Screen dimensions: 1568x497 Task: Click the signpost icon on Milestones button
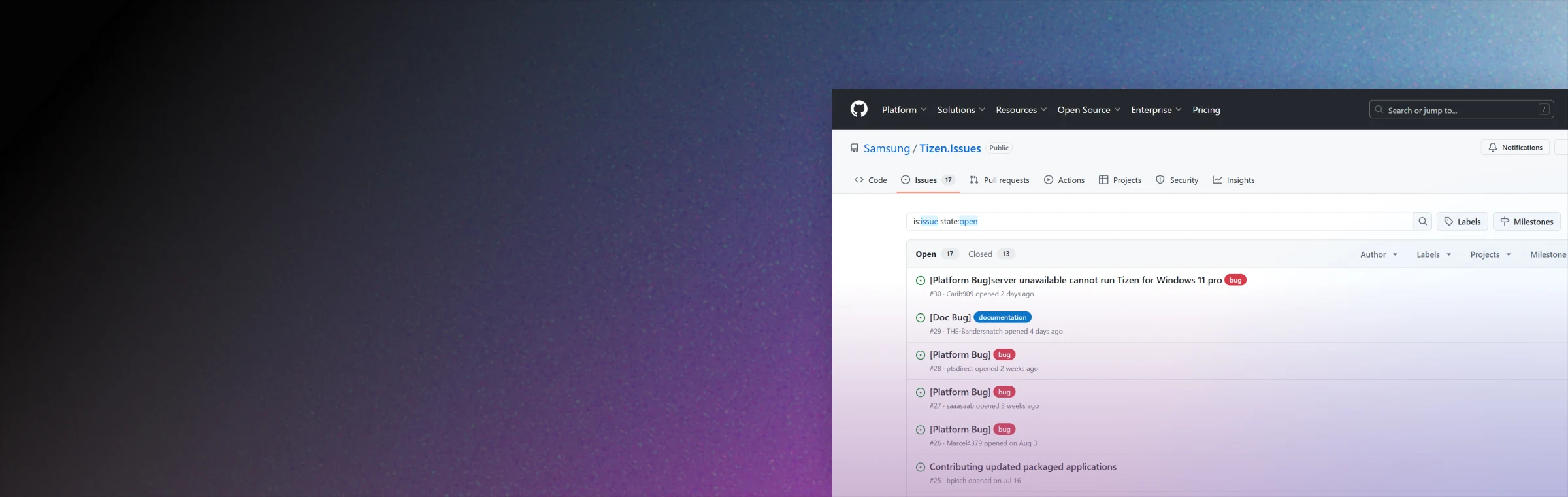(1505, 222)
